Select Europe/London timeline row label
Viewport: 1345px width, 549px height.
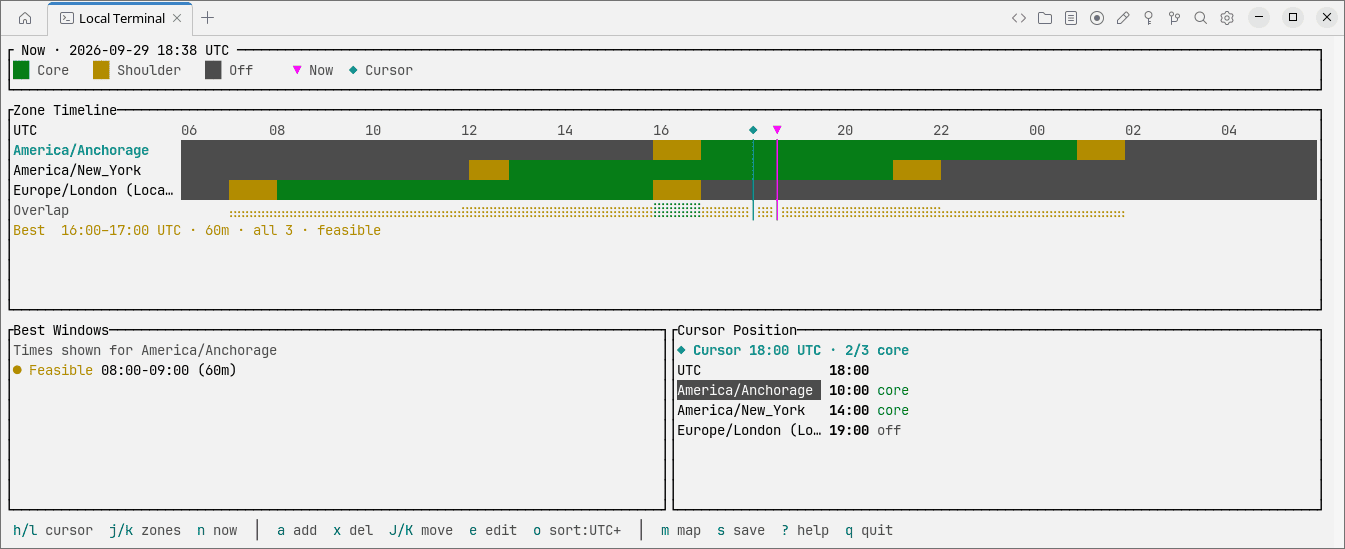tap(93, 190)
